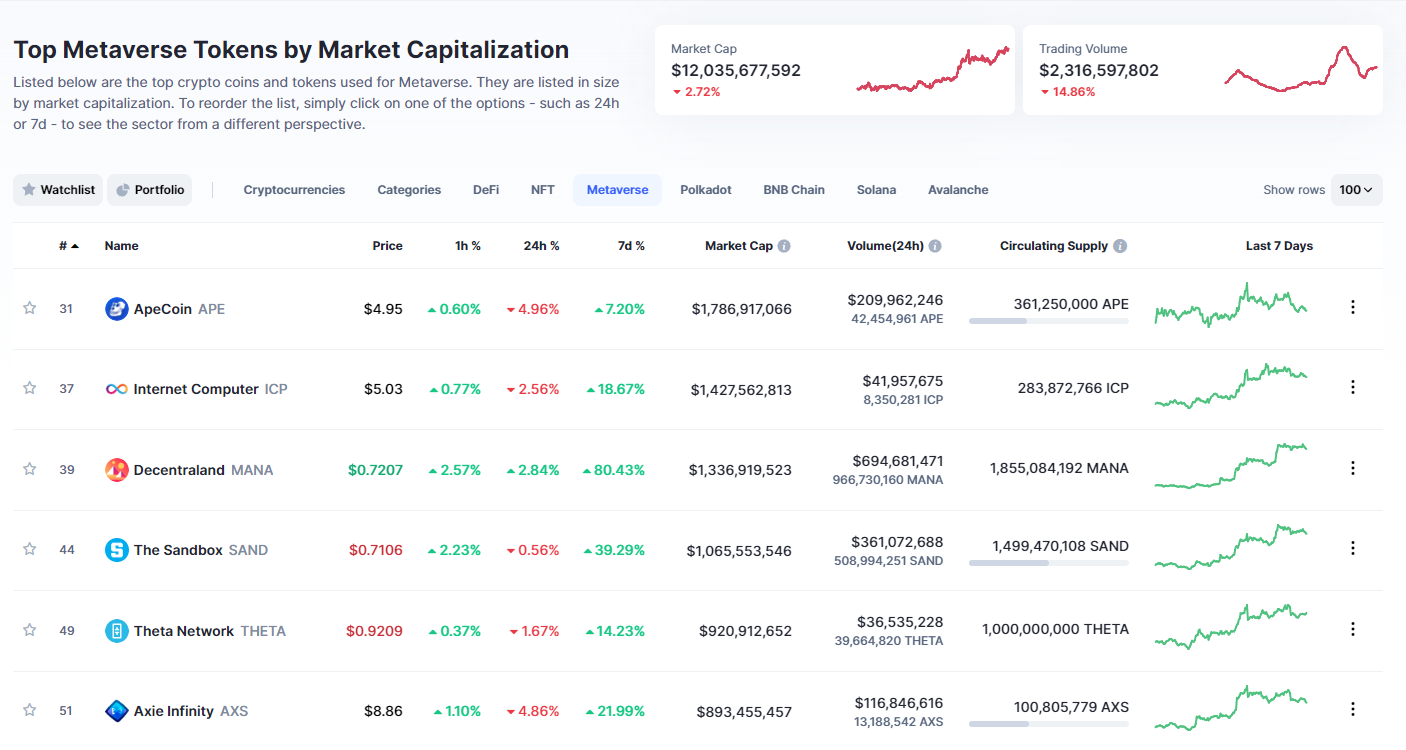Open the three-dot menu for The Sandbox
1406x750 pixels.
[x=1353, y=548]
